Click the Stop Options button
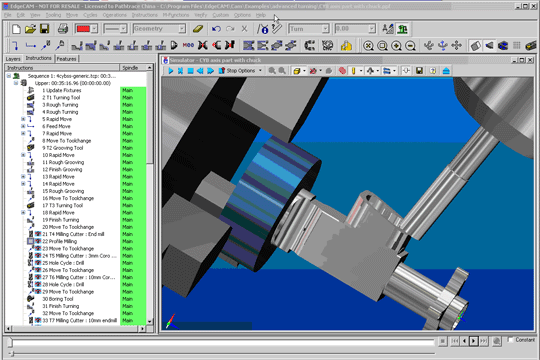 240,71
